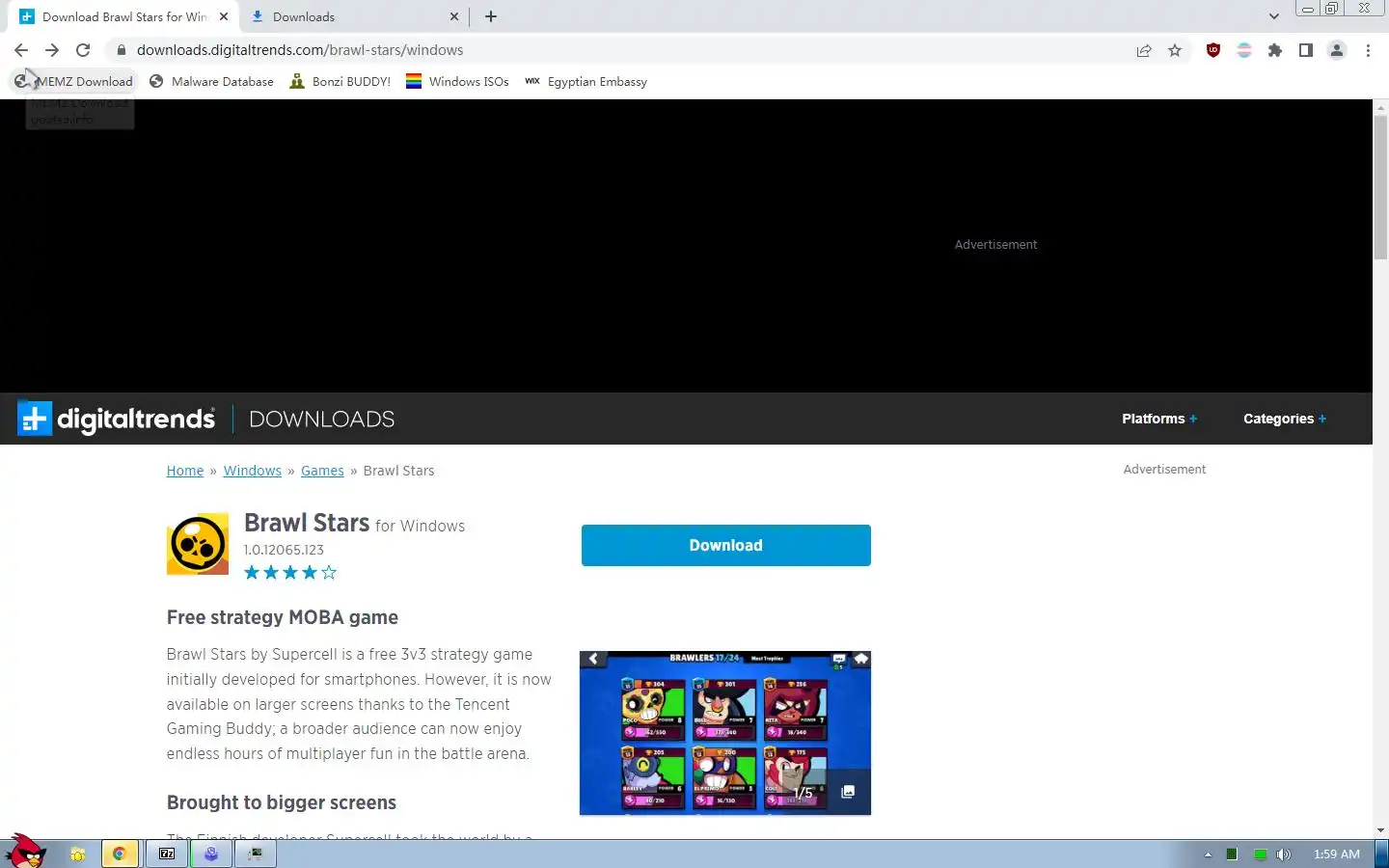
Task: Switch to the Downloads tab
Action: coord(351,16)
